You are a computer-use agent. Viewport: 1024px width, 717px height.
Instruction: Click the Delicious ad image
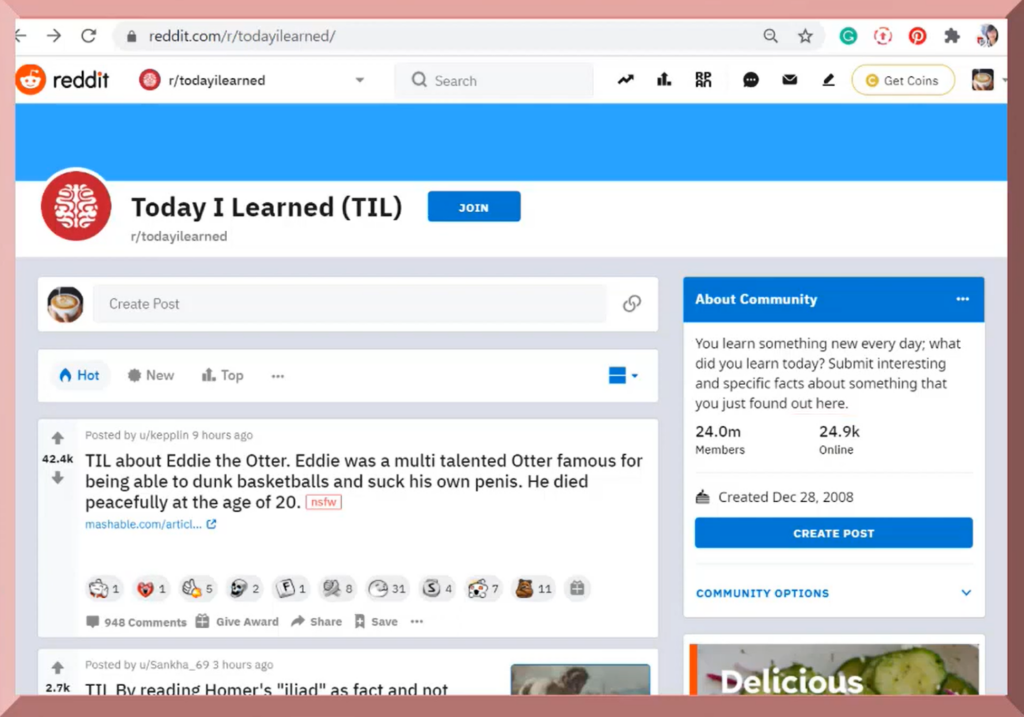click(834, 669)
